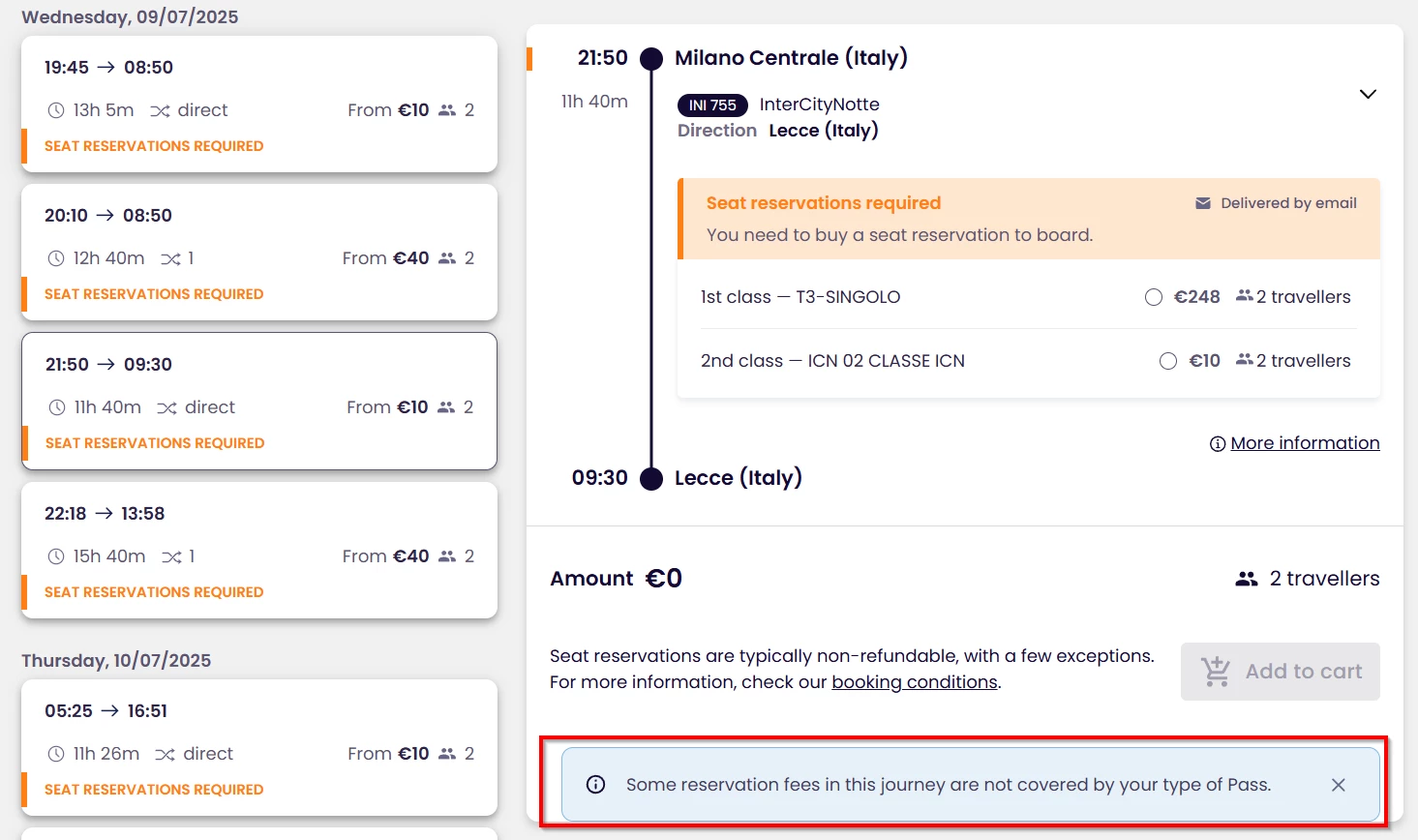The width and height of the screenshot is (1418, 840).
Task: Click the info icon in the Pass notice
Action: [596, 785]
